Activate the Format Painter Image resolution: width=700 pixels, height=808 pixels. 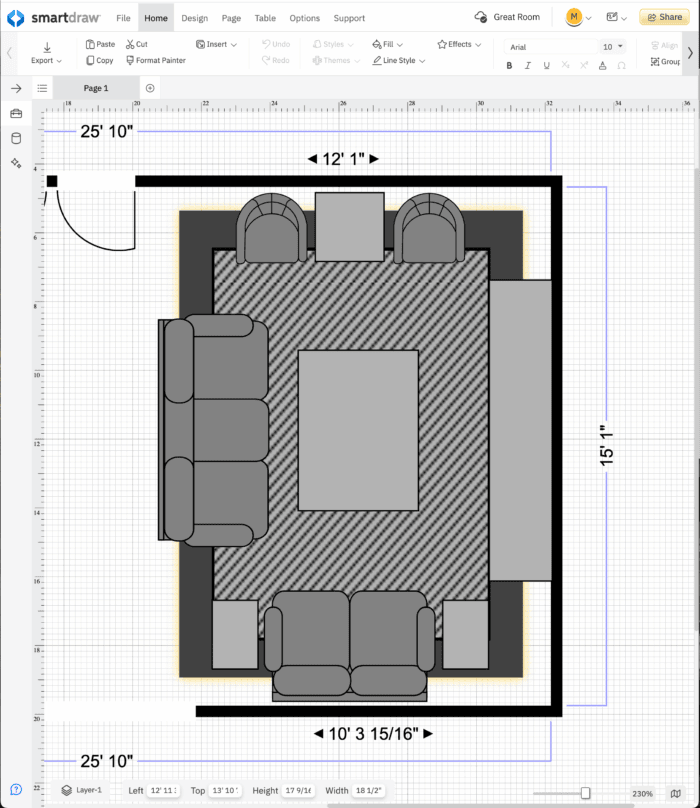point(156,60)
